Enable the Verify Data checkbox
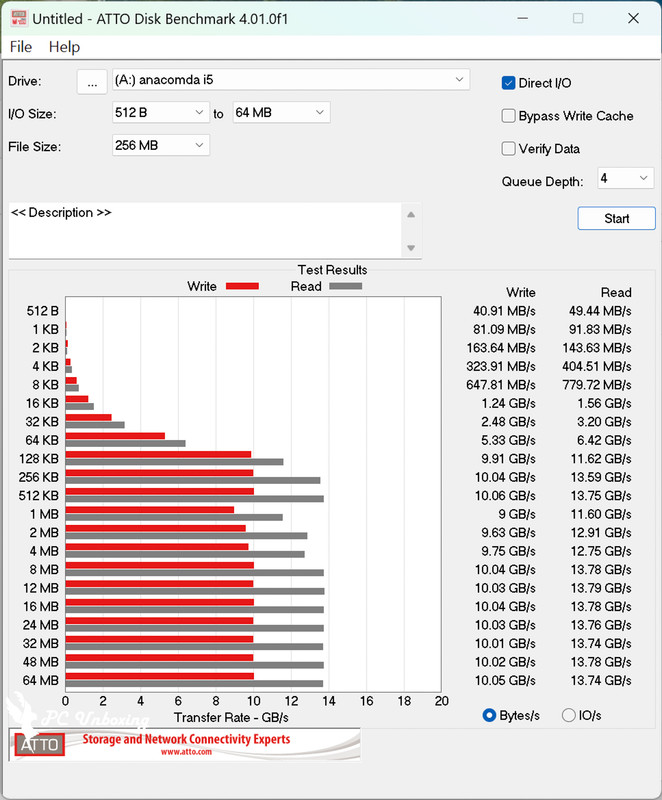This screenshot has width=662, height=800. 508,148
